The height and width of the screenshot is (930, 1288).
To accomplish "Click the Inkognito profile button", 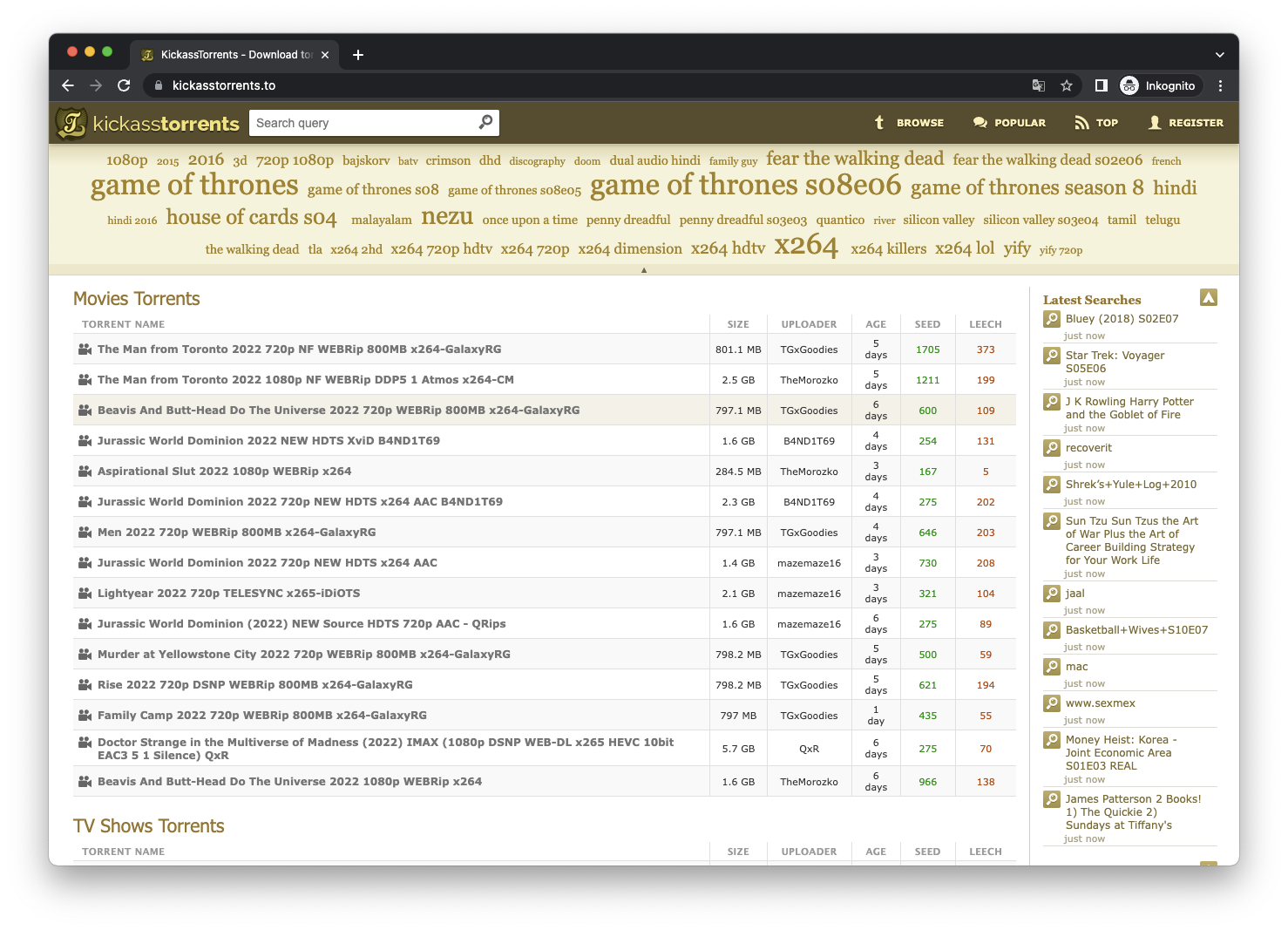I will (x=1159, y=85).
